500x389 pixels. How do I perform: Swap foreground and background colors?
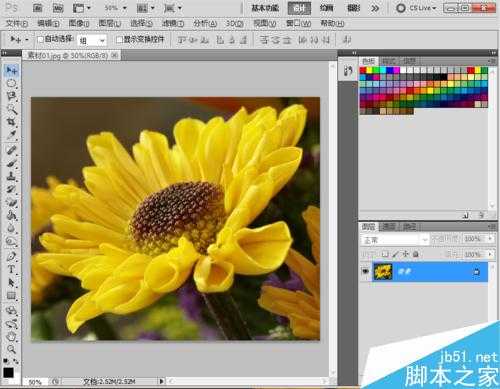16,361
